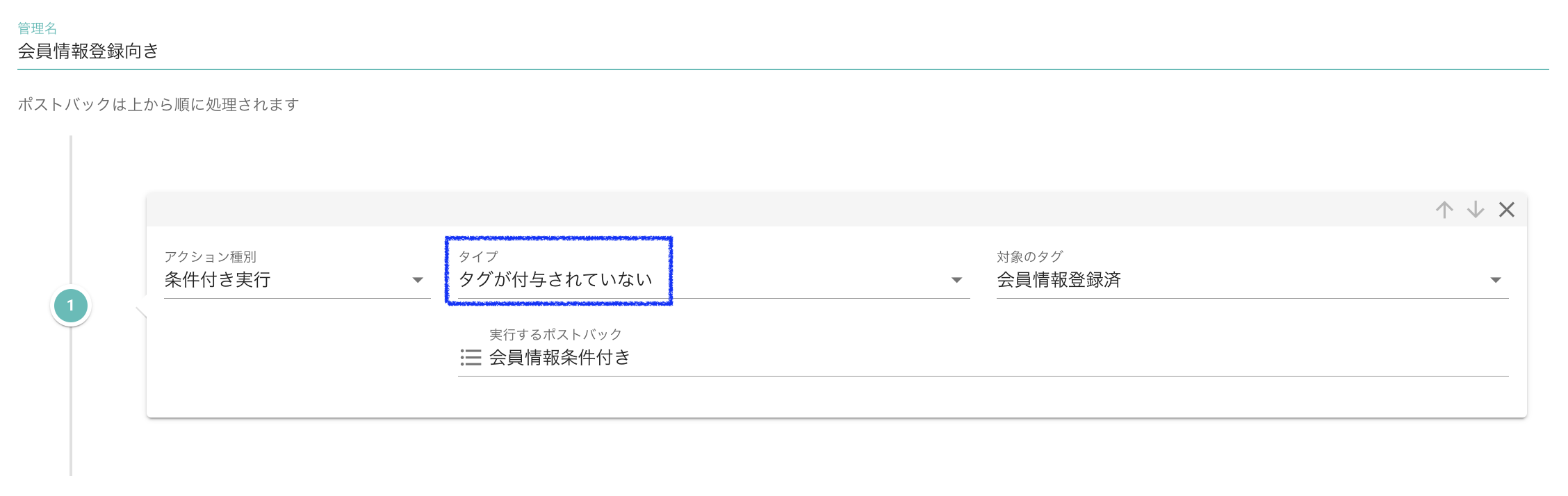Click the 対象のタグ label
Screen dimensions: 1568x496
(1029, 257)
